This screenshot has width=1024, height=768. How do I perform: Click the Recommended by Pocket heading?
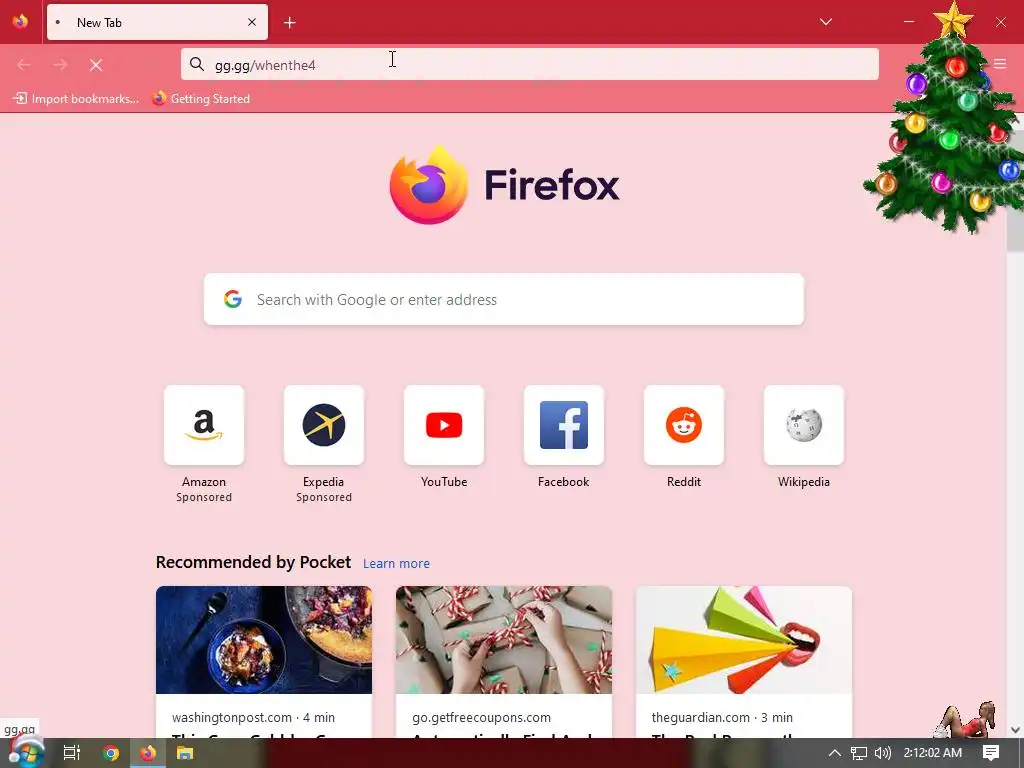pyautogui.click(x=253, y=562)
